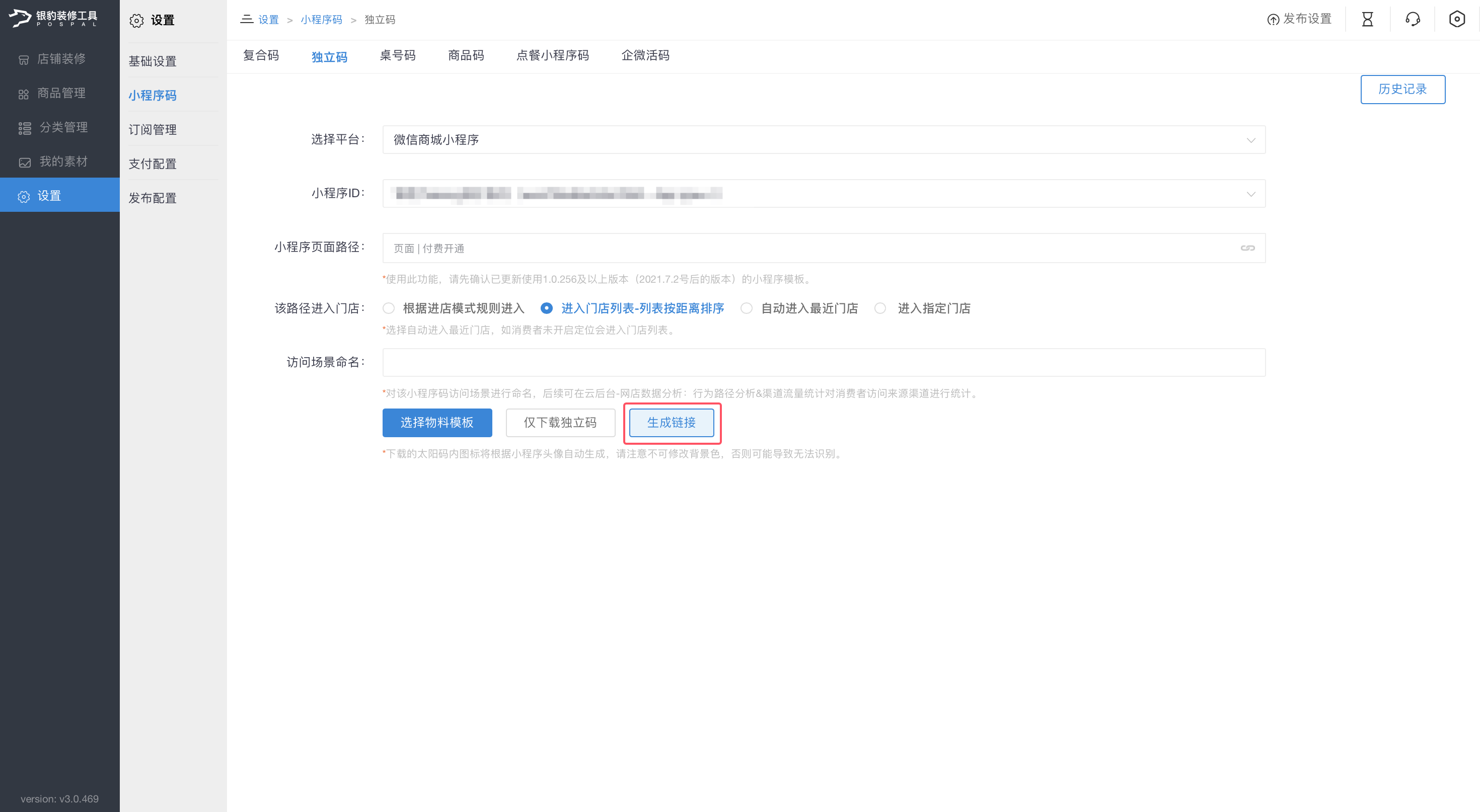The image size is (1480, 812).
Task: Open 支付配置 in settings submenu
Action: coord(153,164)
